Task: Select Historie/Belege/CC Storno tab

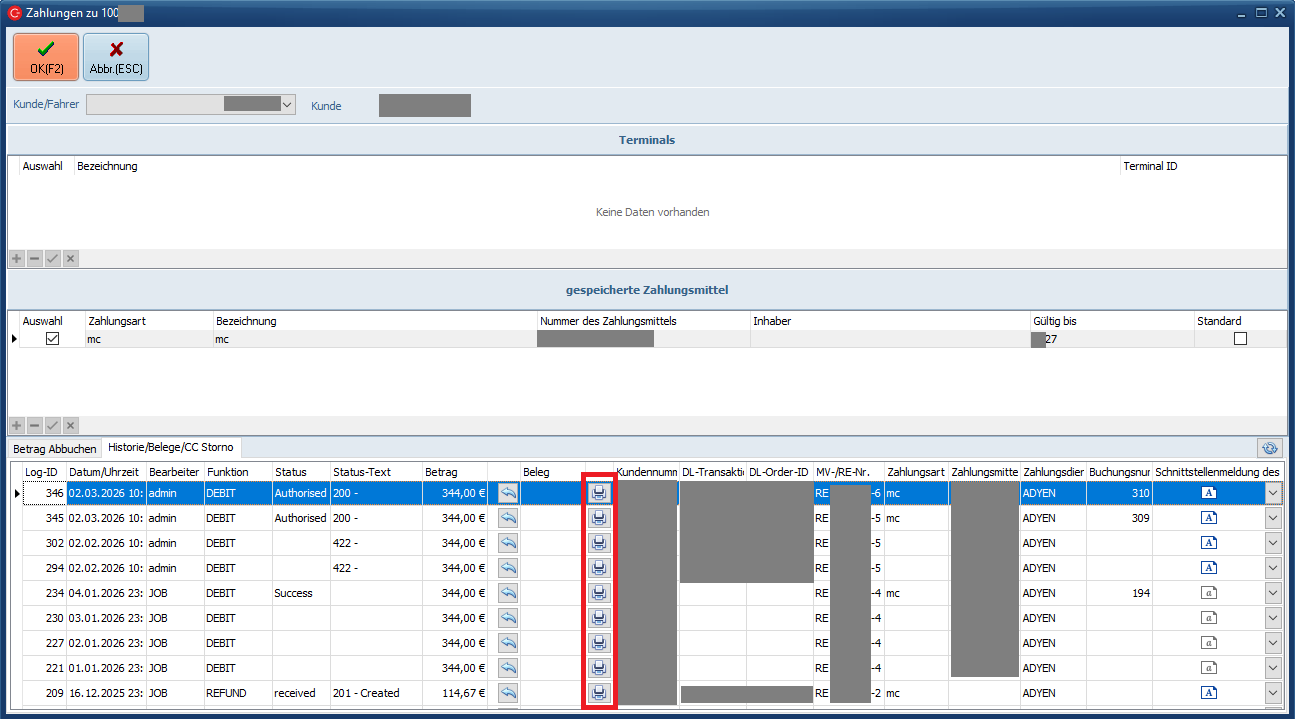Action: [169, 448]
